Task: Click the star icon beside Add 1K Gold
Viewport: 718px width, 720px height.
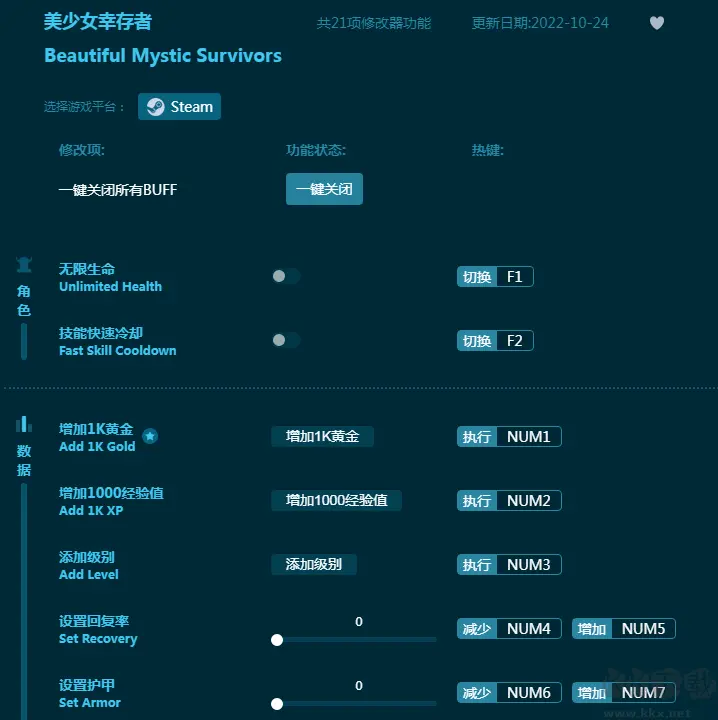Action: (150, 436)
